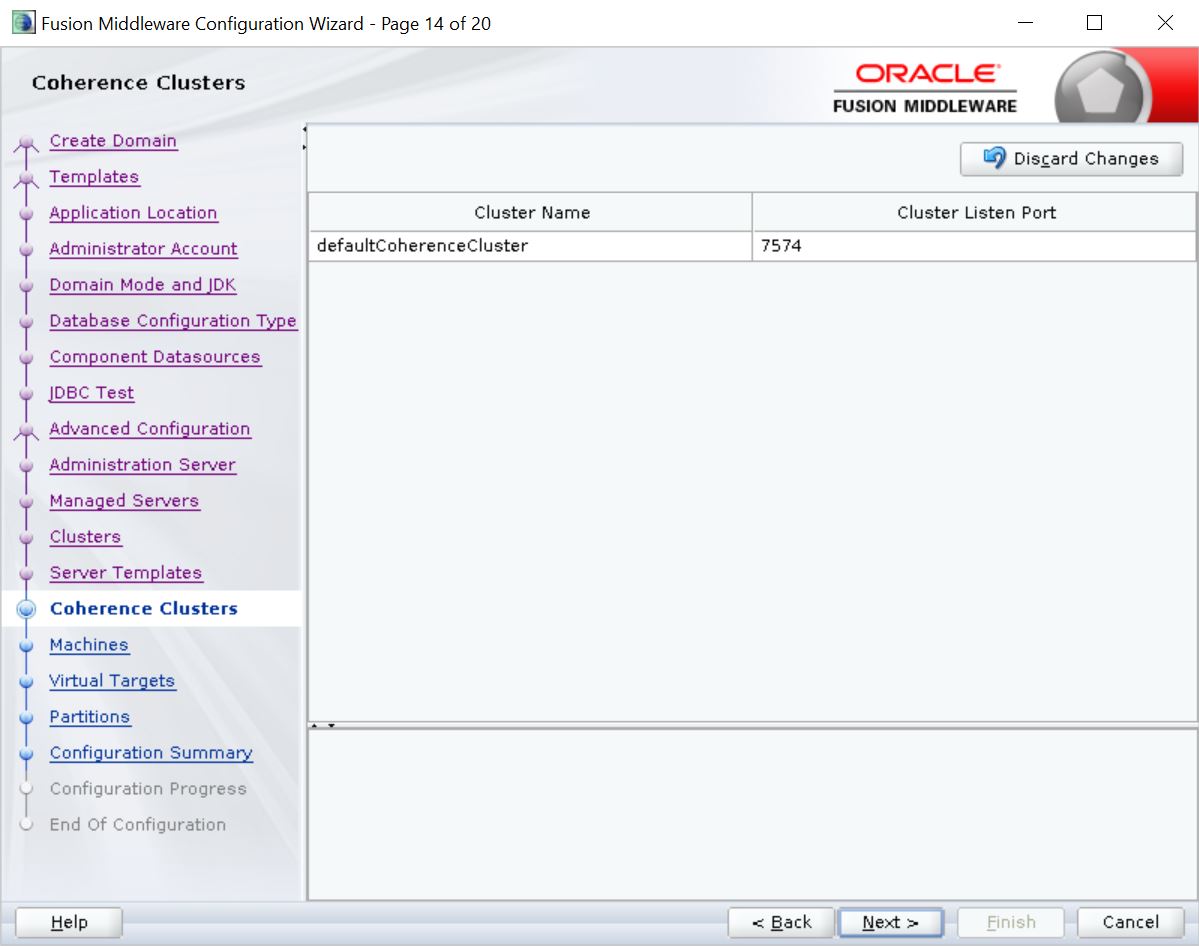The width and height of the screenshot is (1199, 946).
Task: Edit the defaultCoherenceCluster name cell
Action: click(x=531, y=245)
